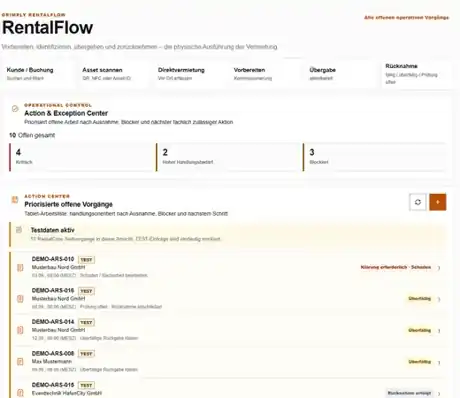Screen dimensions: 460x398
Task: Click the TEST badge next to DEMO-ARS-008
Action: click(x=86, y=354)
